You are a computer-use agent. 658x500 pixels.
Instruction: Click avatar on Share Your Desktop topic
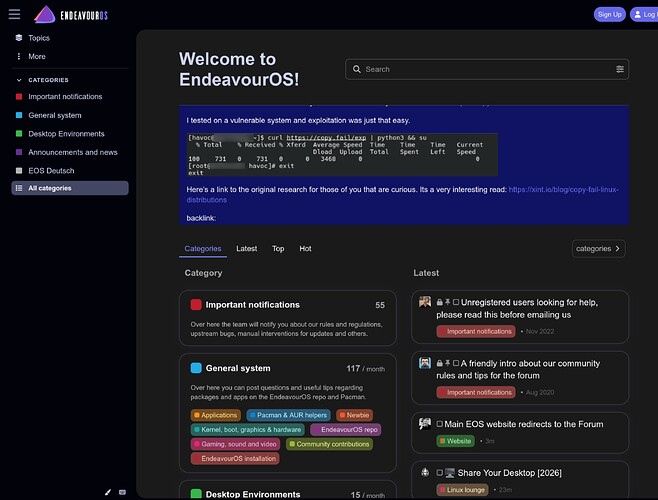point(425,472)
